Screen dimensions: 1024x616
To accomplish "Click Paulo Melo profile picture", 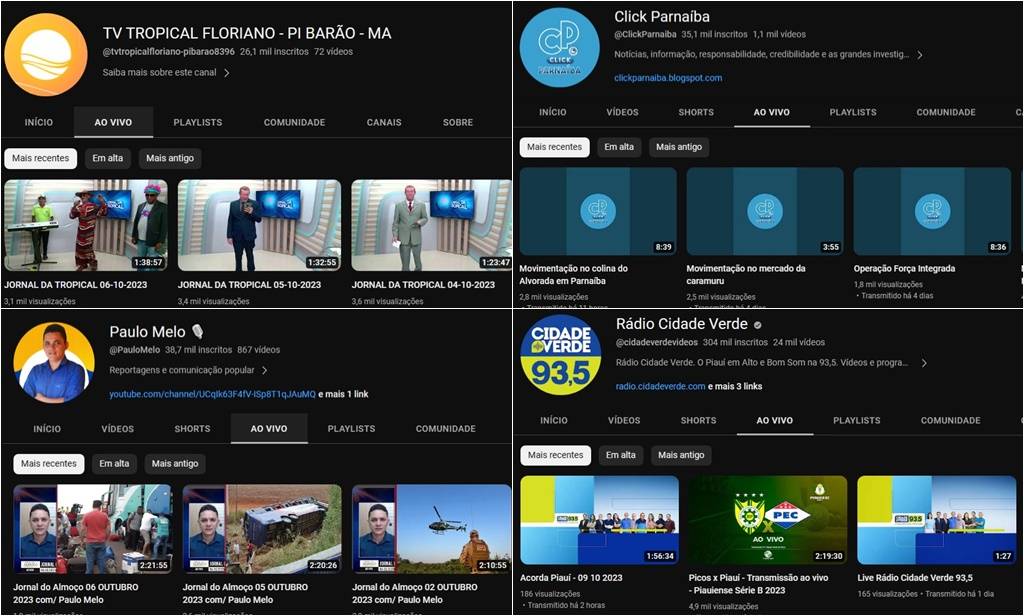I will (54, 363).
